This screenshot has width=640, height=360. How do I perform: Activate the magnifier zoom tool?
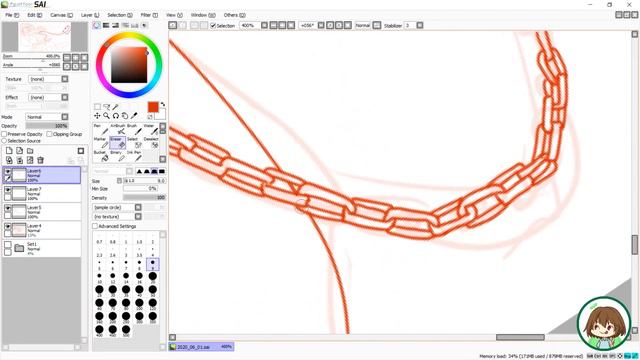[x=107, y=116]
